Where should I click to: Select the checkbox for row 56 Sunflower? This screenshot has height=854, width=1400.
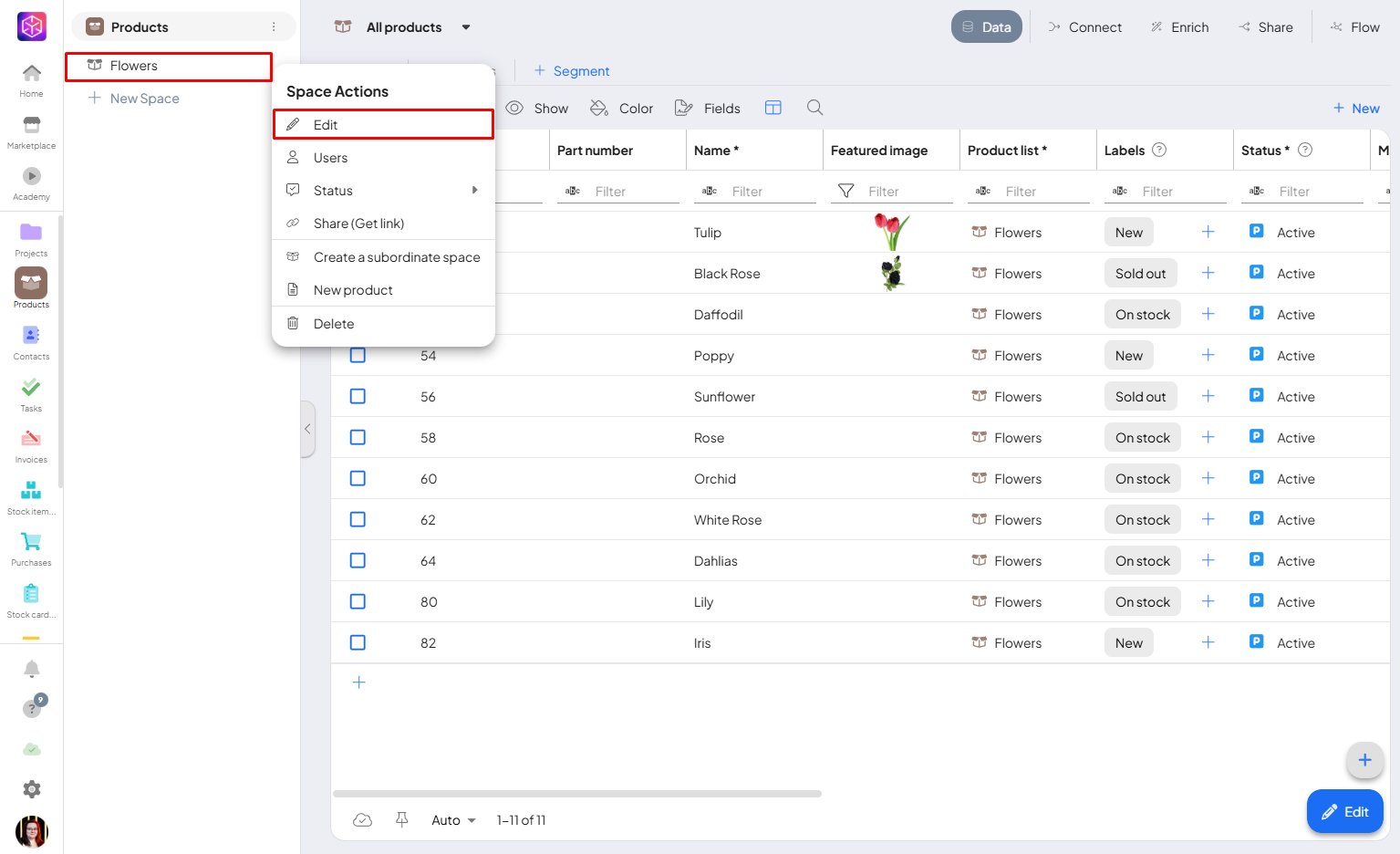click(358, 396)
